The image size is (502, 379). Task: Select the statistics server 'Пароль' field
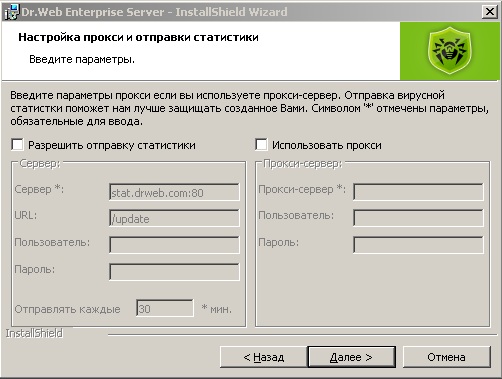point(174,272)
